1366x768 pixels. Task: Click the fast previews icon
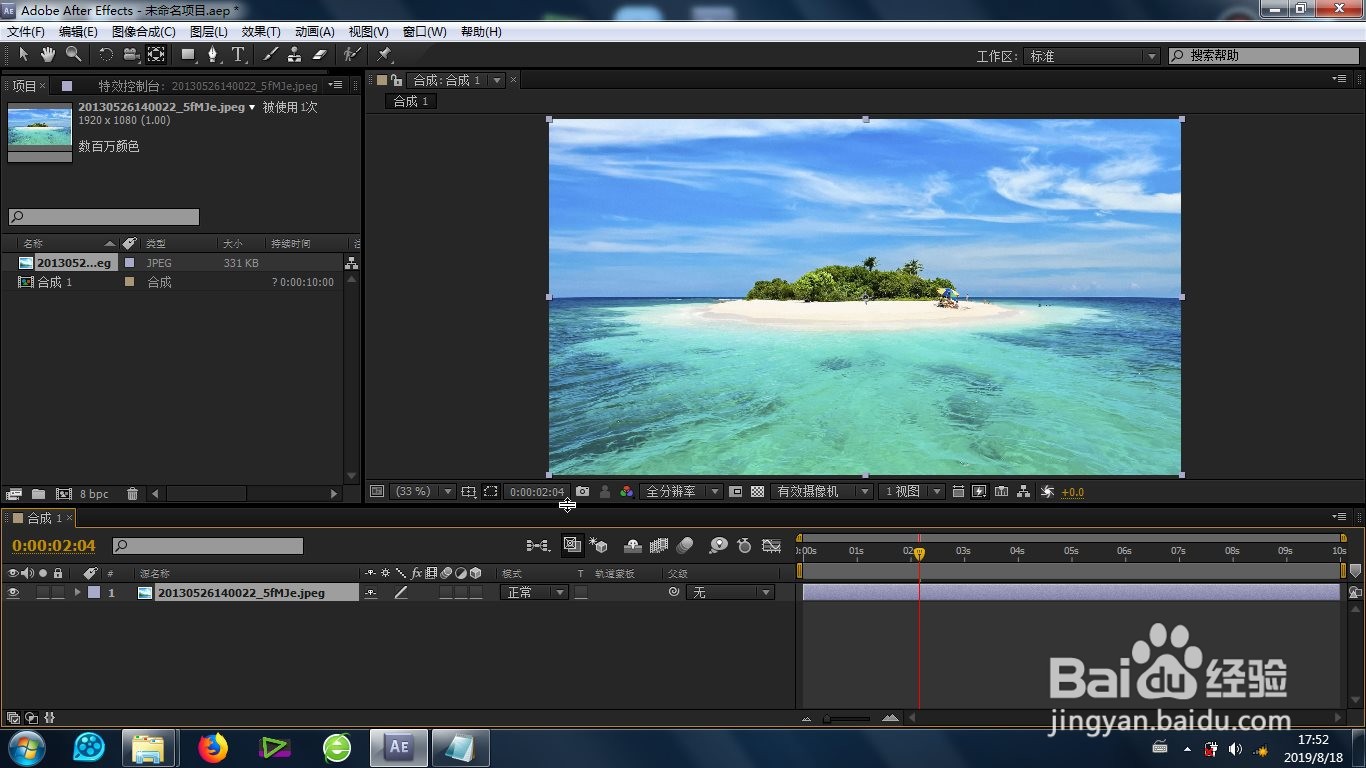(x=979, y=492)
